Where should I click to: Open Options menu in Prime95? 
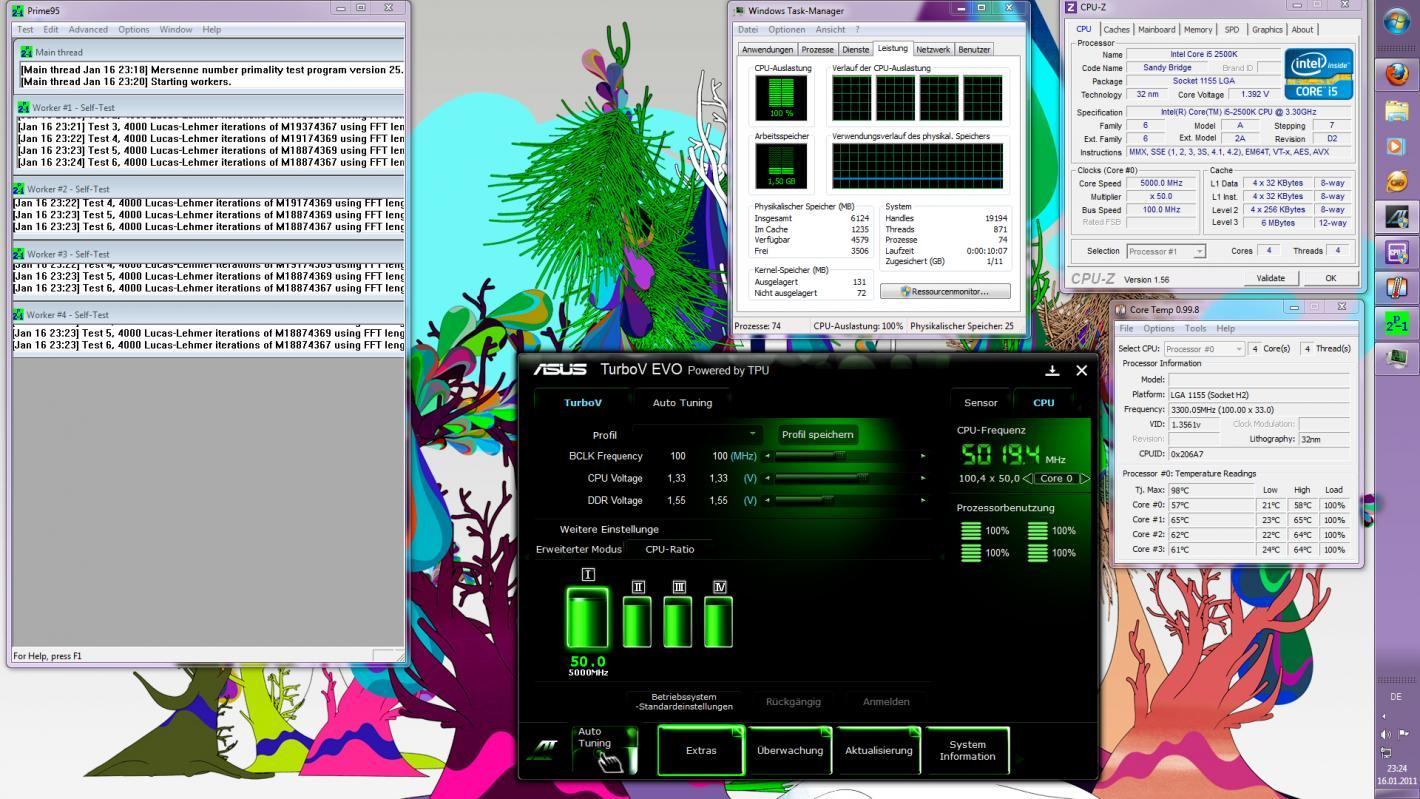pos(134,30)
